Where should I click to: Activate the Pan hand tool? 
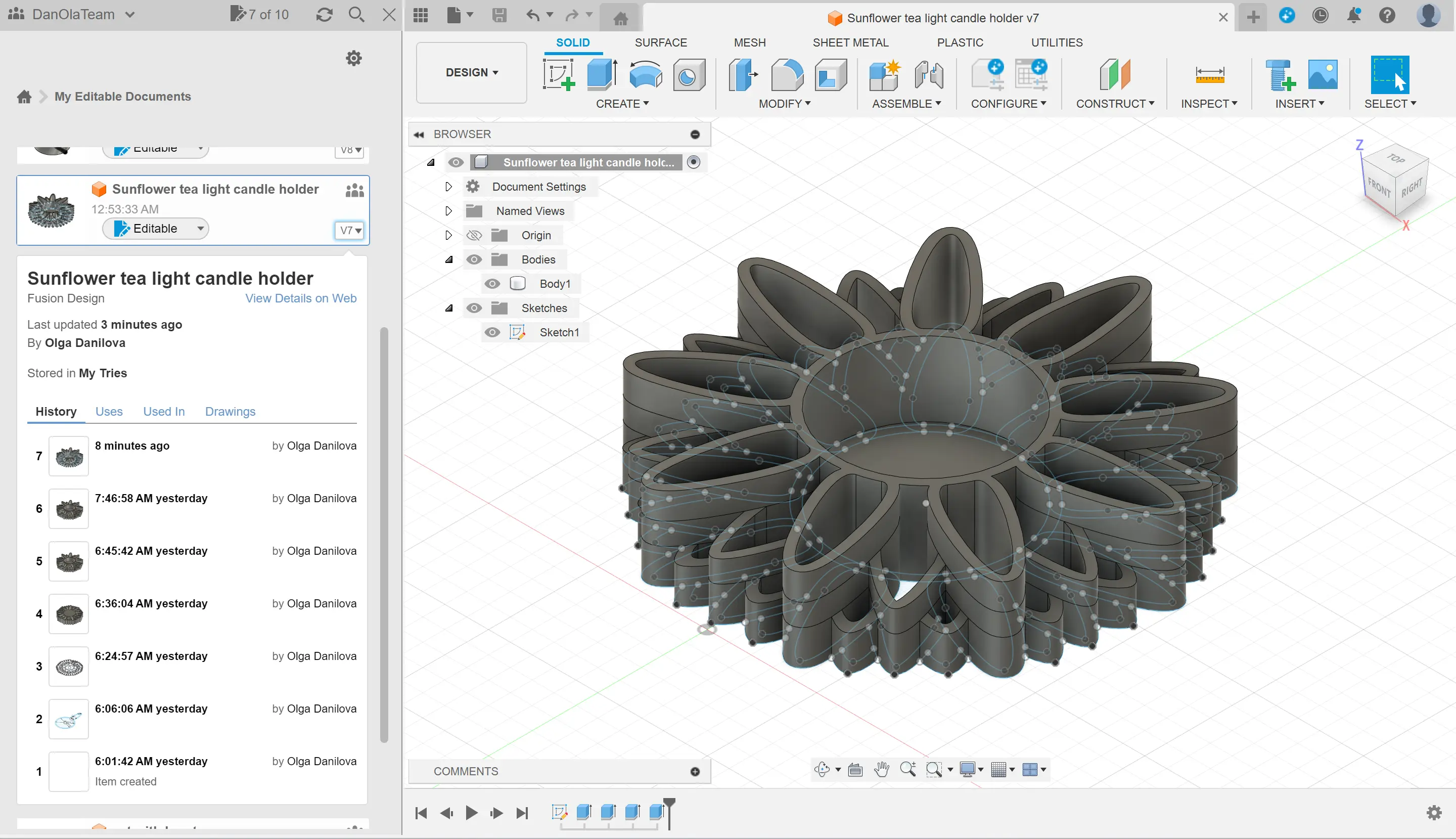881,769
